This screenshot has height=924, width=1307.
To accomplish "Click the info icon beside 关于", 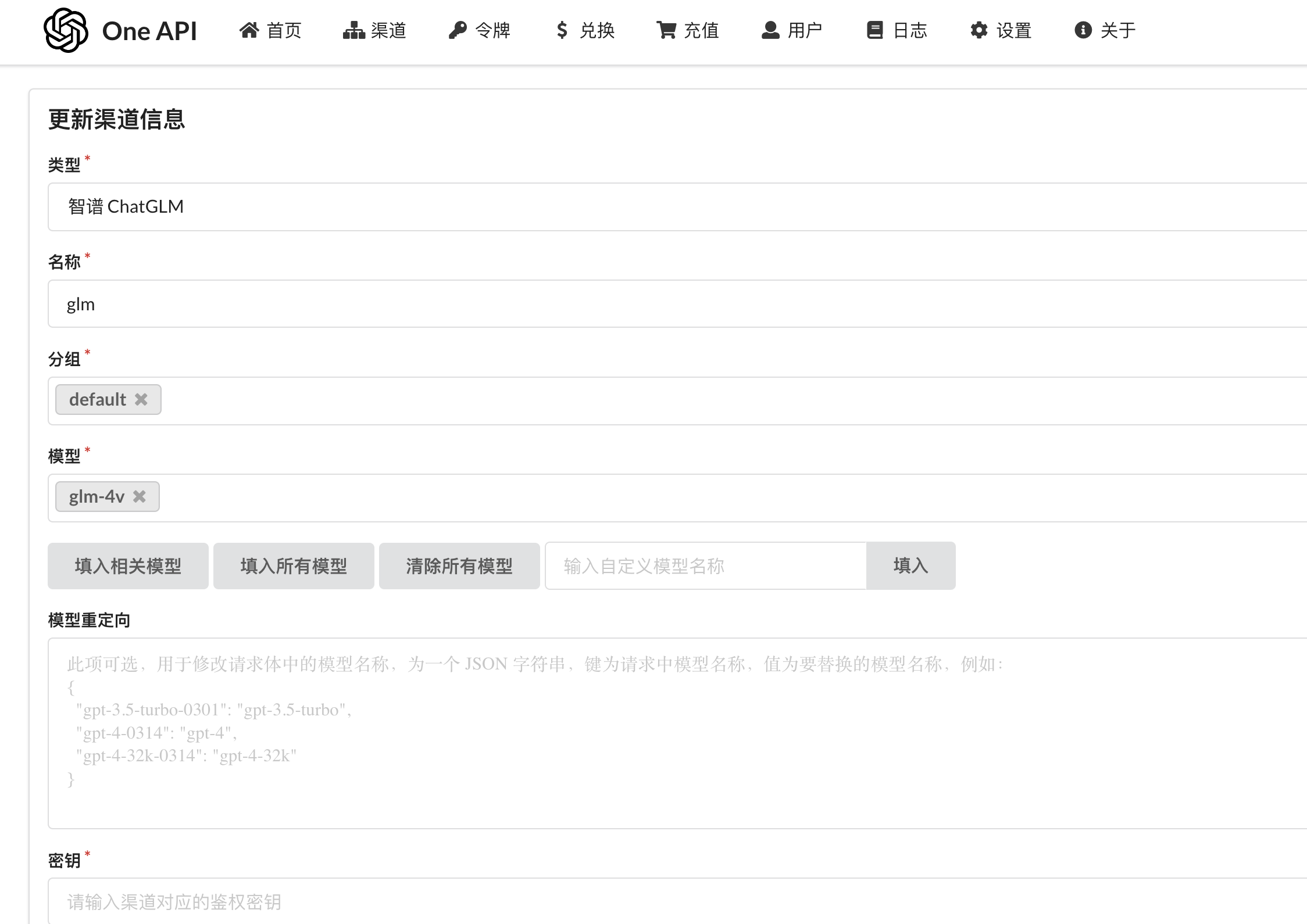I will coord(1083,30).
